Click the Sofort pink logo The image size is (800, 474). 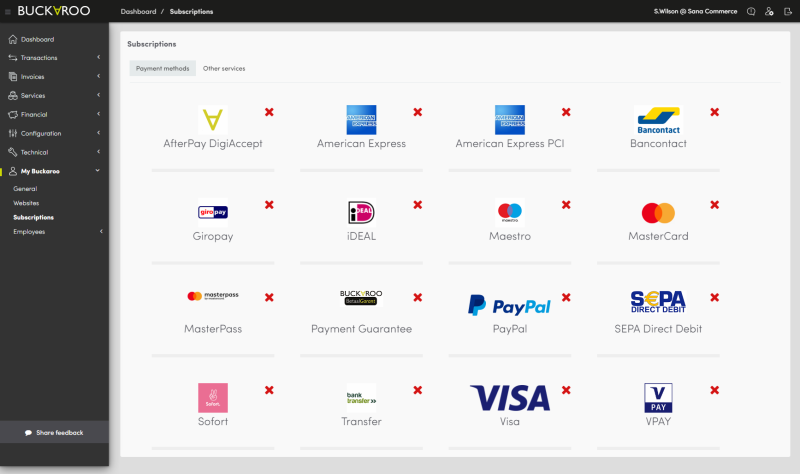point(212,398)
